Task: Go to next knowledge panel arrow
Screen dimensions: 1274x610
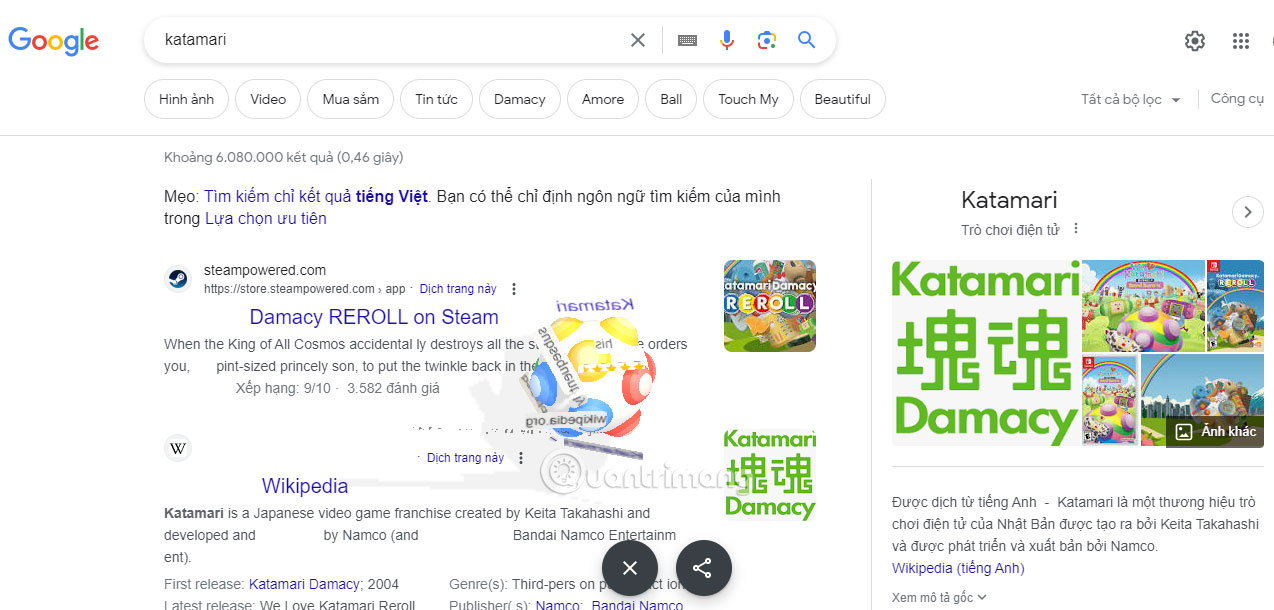Action: [1247, 212]
